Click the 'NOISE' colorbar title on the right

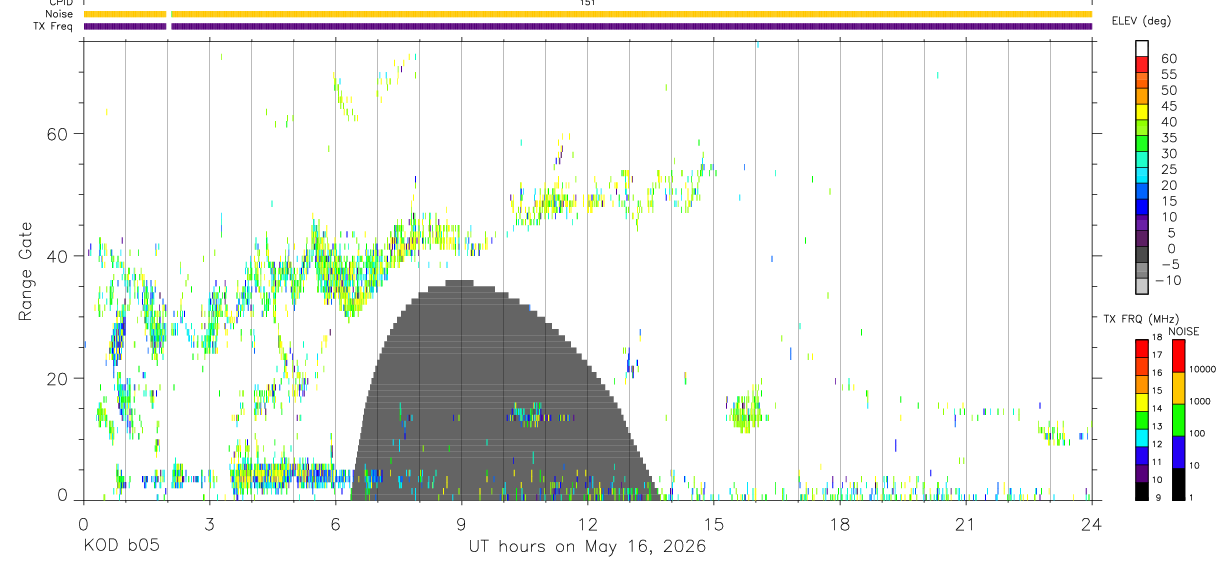[x=1184, y=331]
